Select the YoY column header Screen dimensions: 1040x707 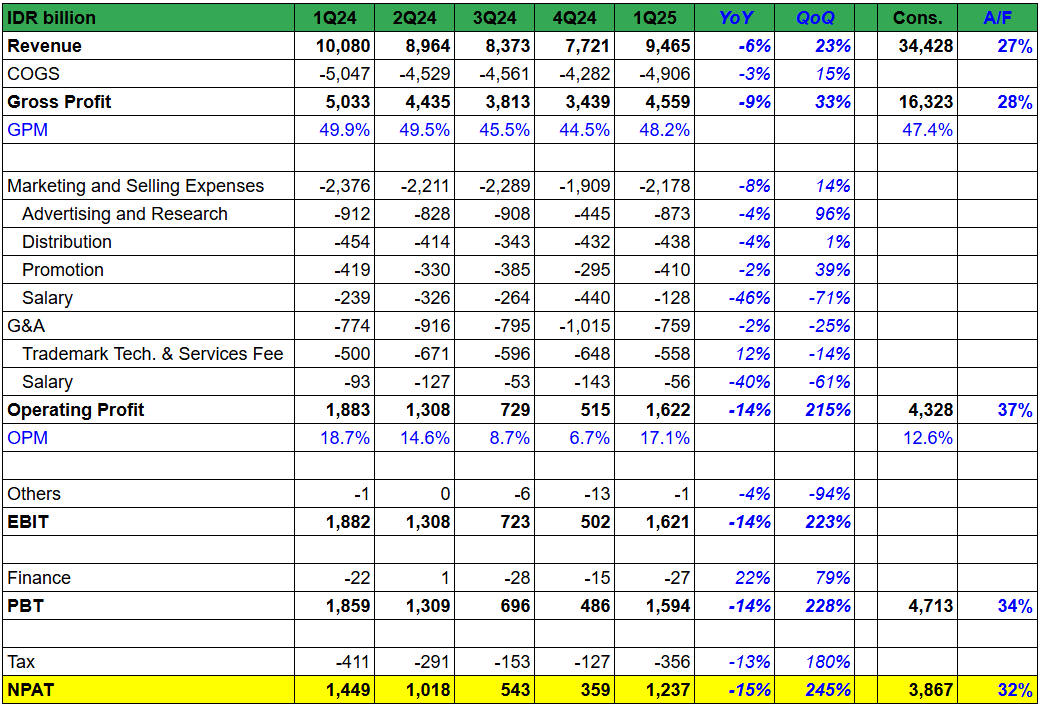[734, 18]
